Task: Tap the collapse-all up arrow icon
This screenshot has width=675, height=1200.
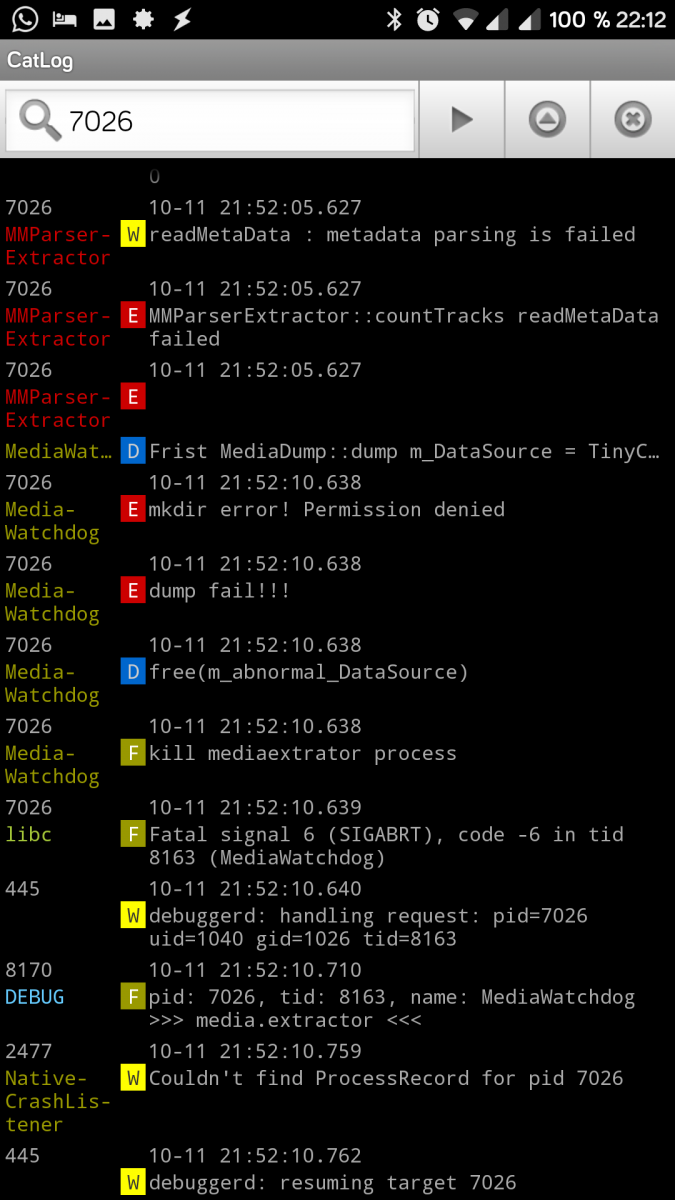Action: [547, 120]
